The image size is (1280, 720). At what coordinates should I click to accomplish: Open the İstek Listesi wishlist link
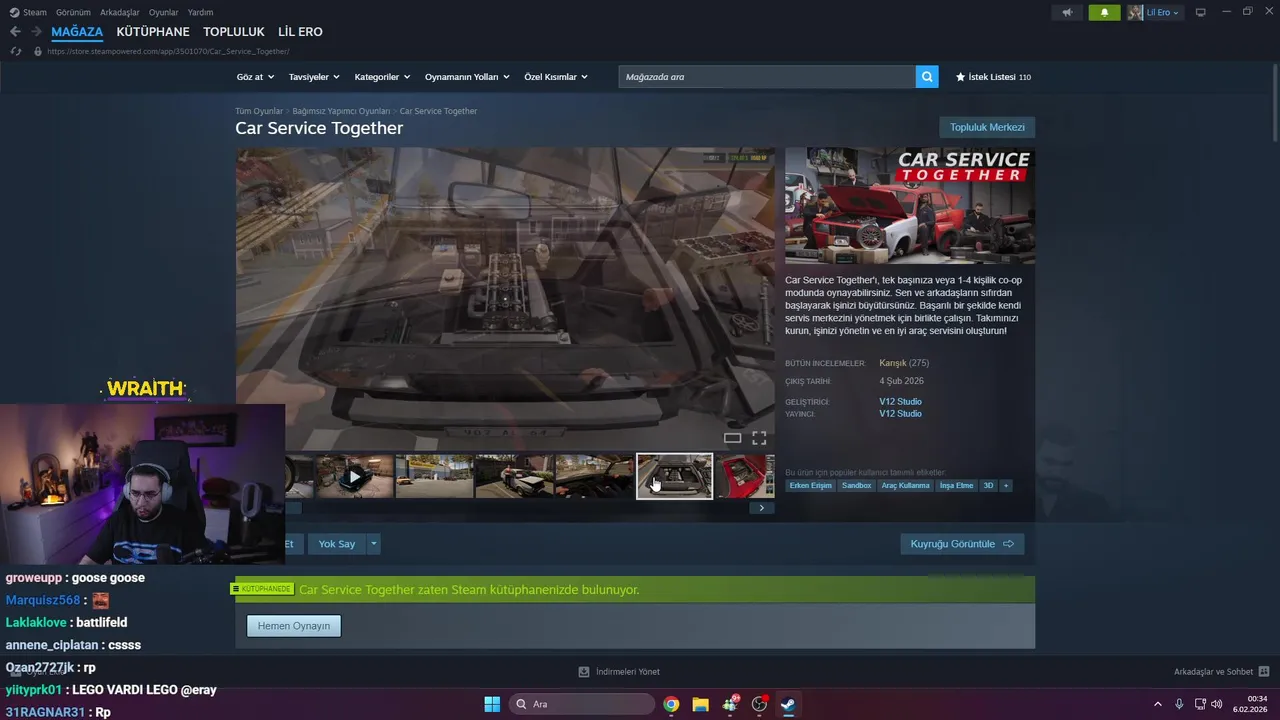pyautogui.click(x=993, y=77)
